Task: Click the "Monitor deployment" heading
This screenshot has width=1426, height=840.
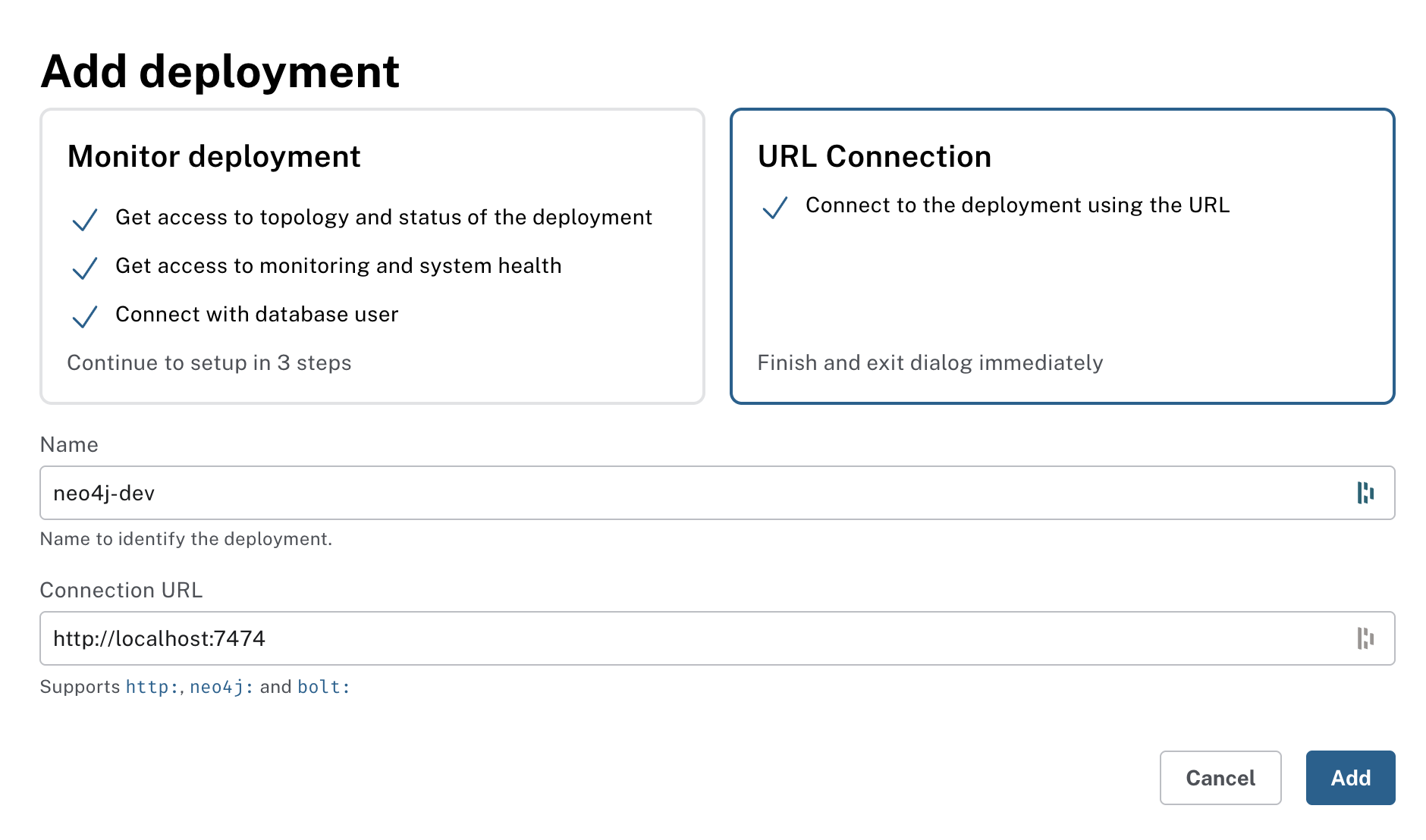Action: 213,157
